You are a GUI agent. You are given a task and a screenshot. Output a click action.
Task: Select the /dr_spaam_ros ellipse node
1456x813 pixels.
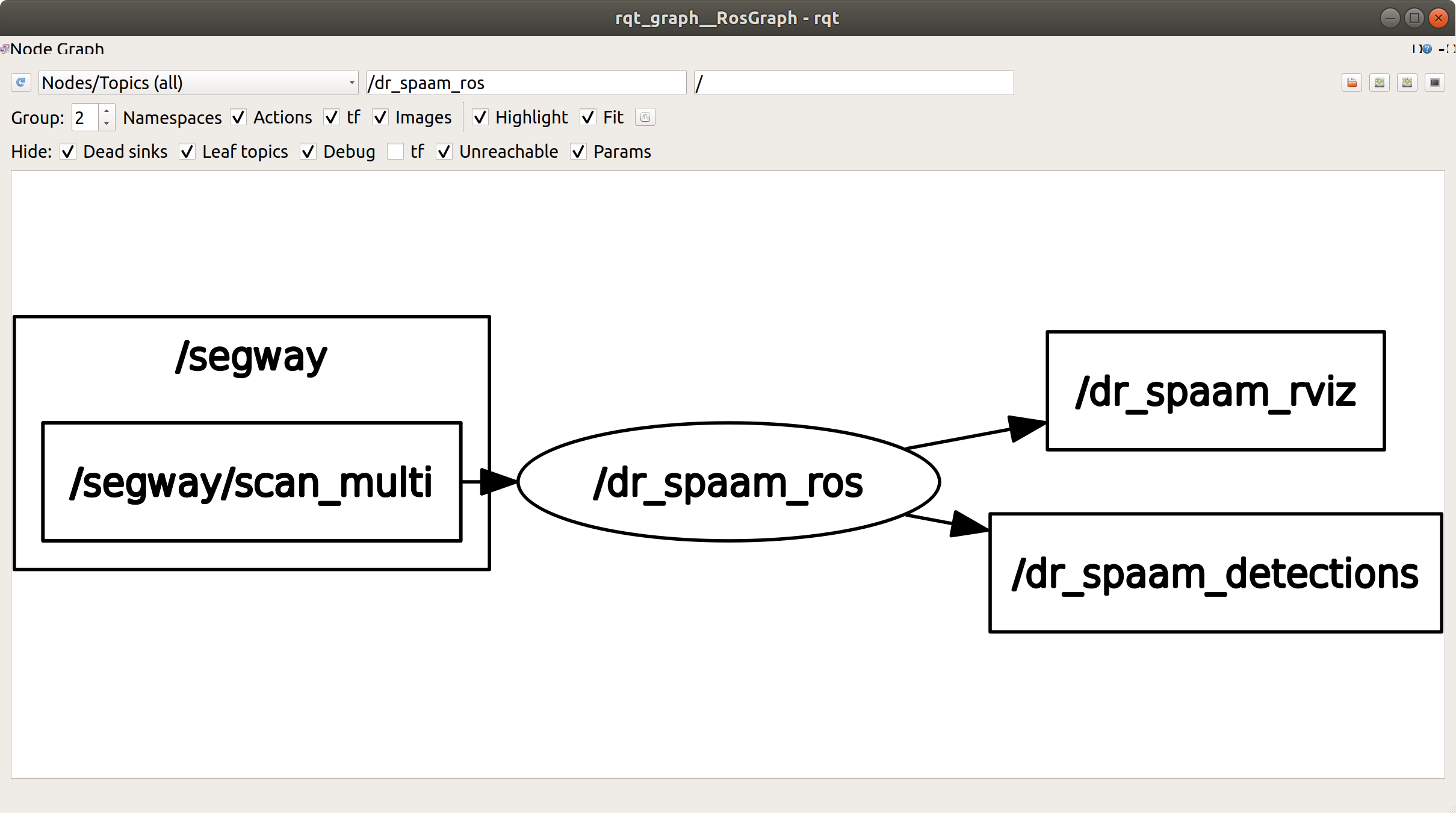(x=728, y=482)
